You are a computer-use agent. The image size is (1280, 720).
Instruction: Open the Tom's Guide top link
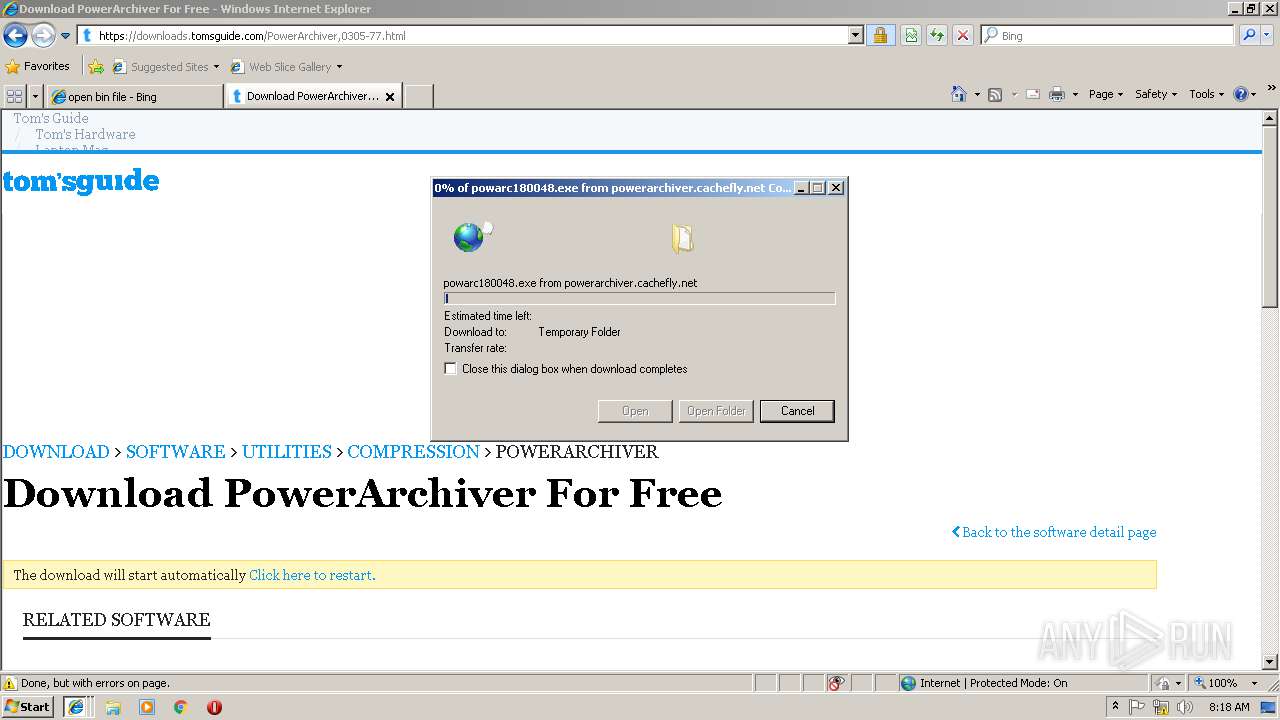coord(51,118)
